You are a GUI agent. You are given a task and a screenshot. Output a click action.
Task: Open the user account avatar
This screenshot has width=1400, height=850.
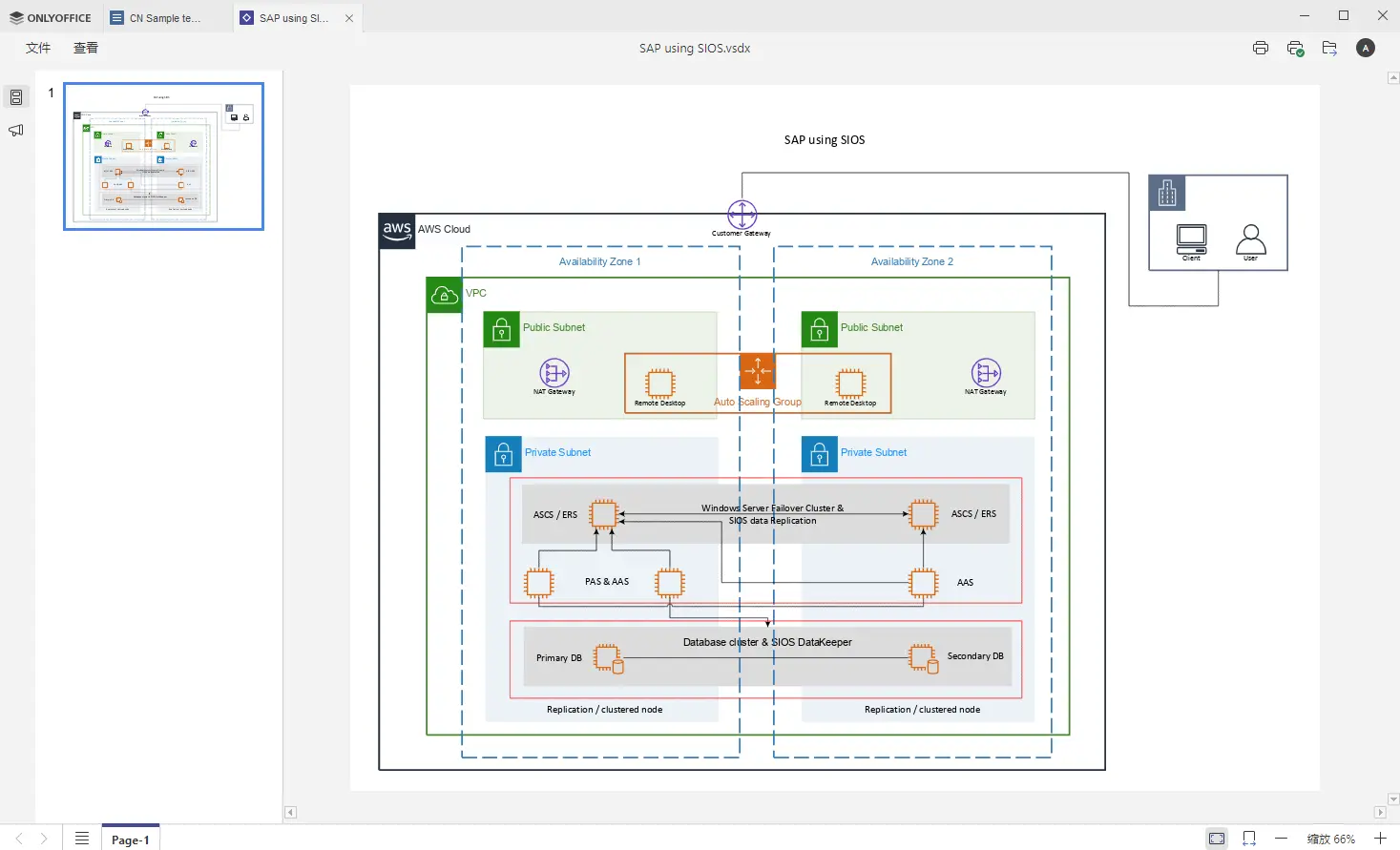tap(1366, 48)
